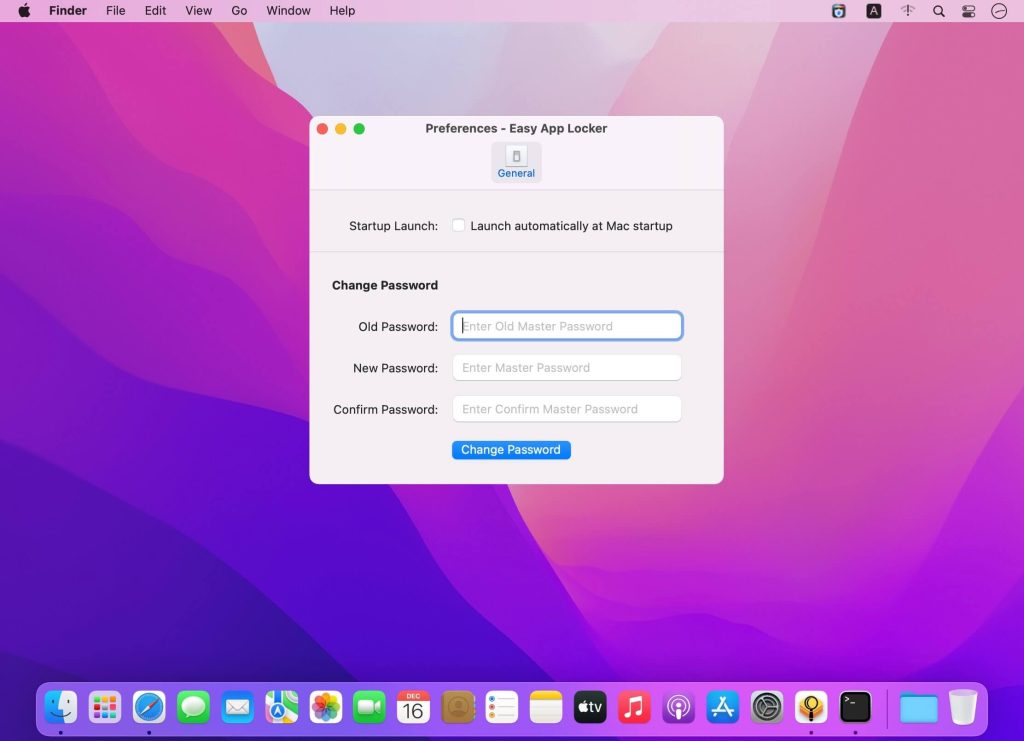Viewport: 1024px width, 741px height.
Task: Open the Music app in the Dock
Action: point(633,707)
